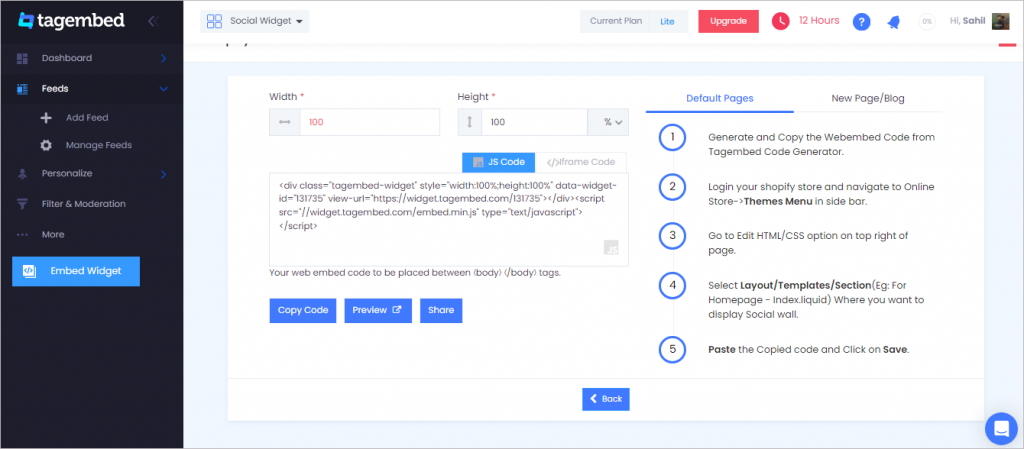Image resolution: width=1024 pixels, height=449 pixels.
Task: Click inside the embed code textarea
Action: (449, 219)
